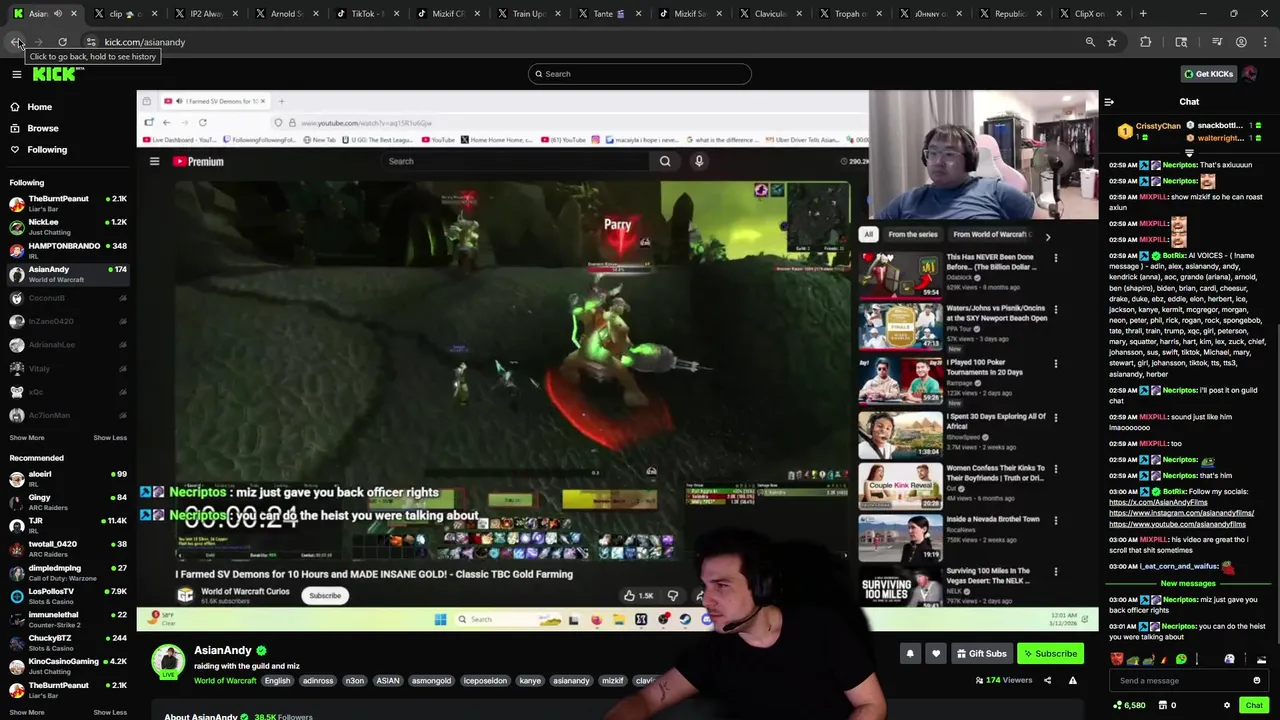Image resolution: width=1280 pixels, height=720 pixels.
Task: Open the Kick logo home link
Action: tap(57, 74)
